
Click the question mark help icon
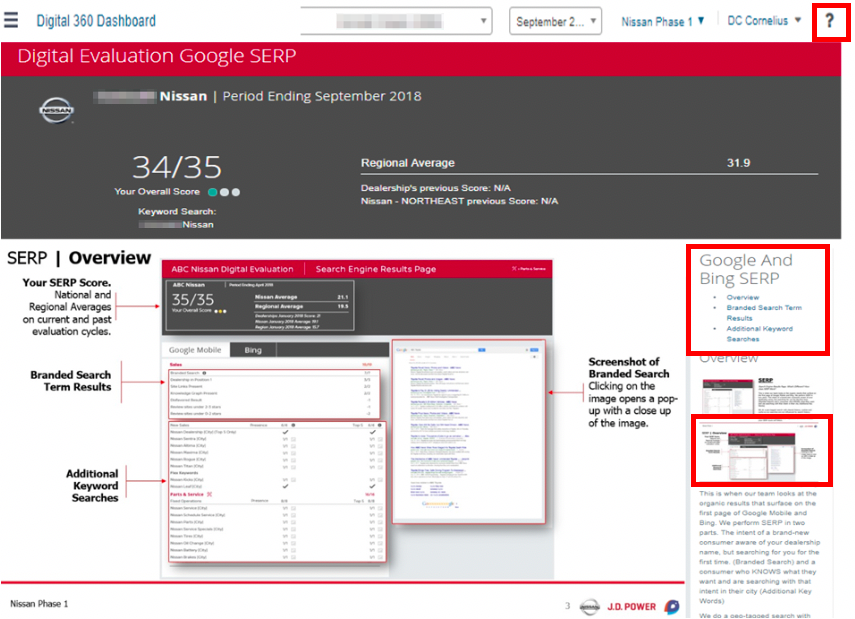click(829, 21)
